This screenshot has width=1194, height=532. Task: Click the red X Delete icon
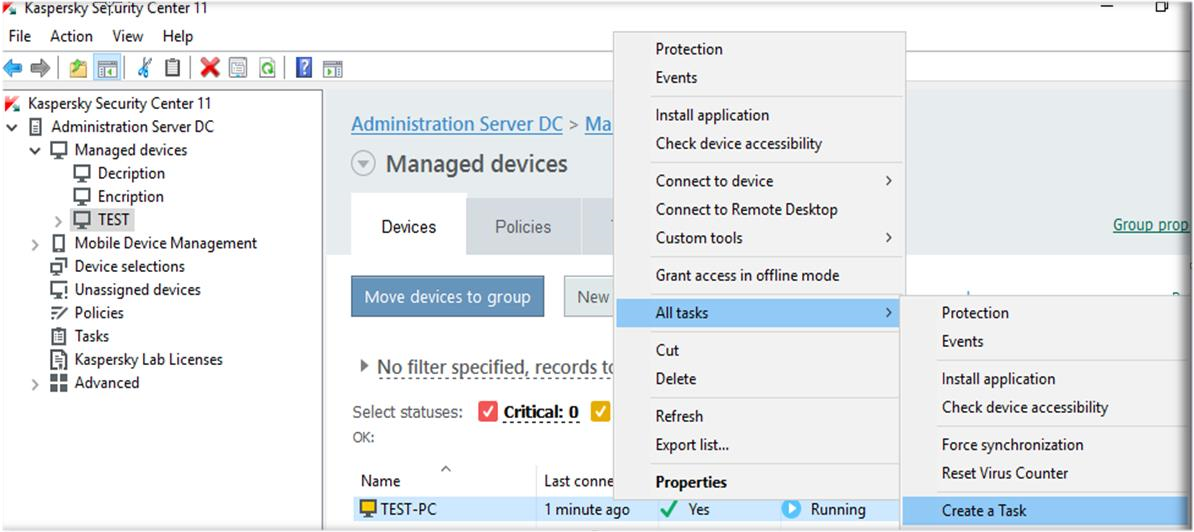pyautogui.click(x=210, y=68)
